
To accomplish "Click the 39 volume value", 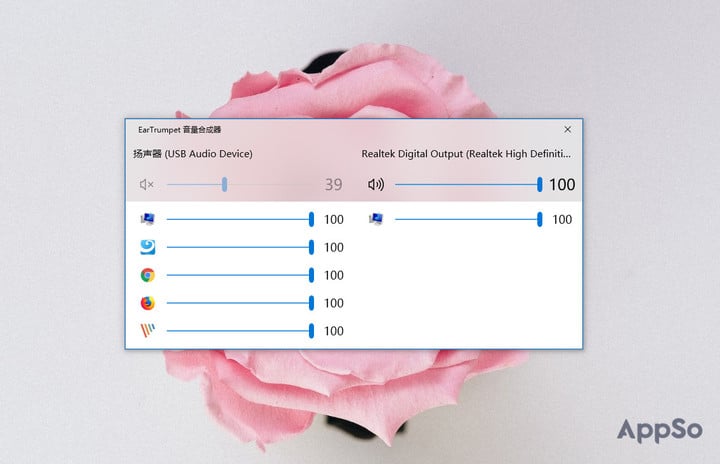I will (x=333, y=185).
